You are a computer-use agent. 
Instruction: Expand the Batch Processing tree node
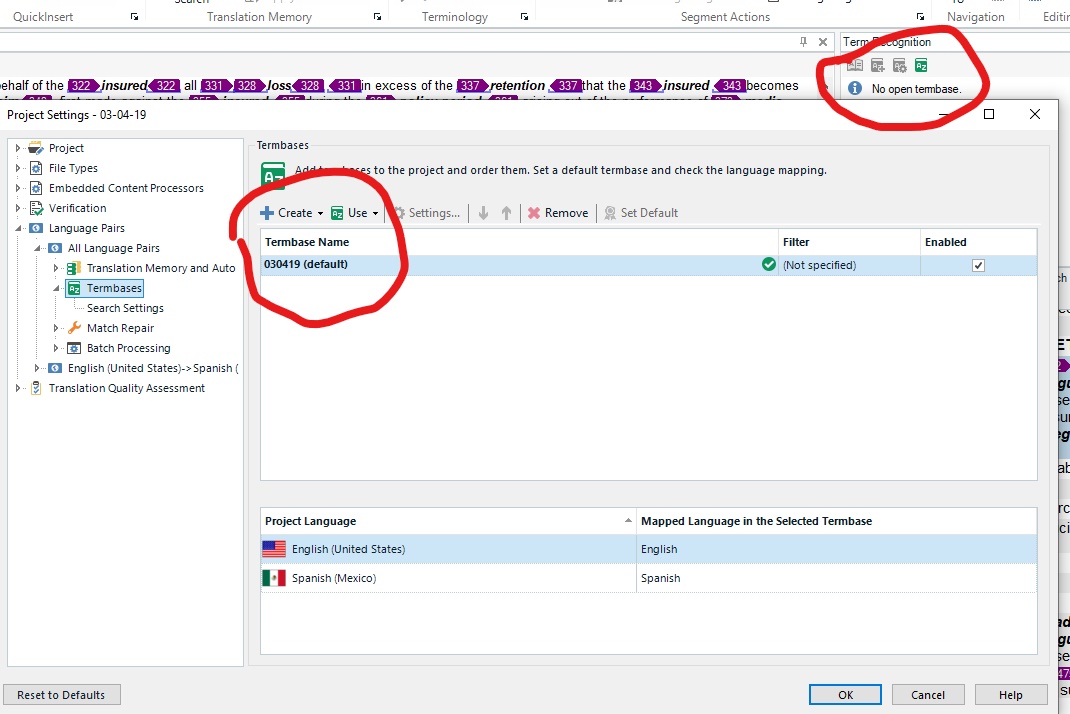pyautogui.click(x=57, y=348)
